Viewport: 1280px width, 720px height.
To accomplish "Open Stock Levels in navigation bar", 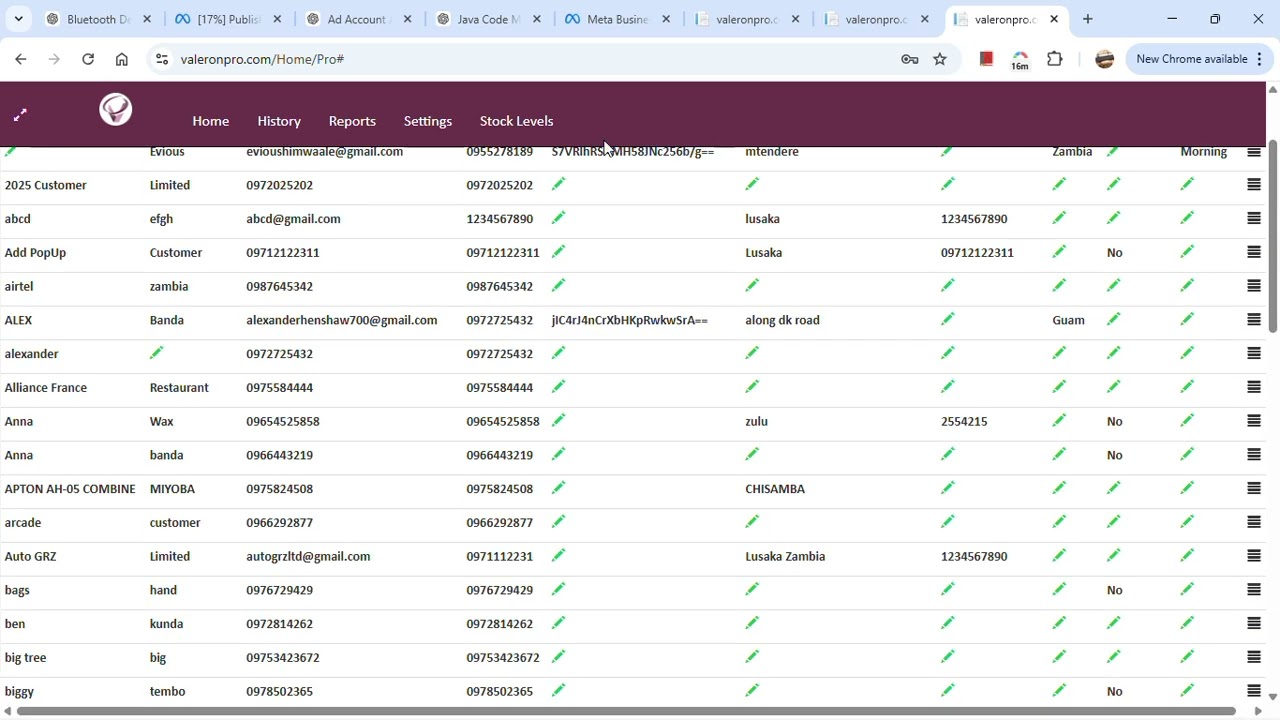I will [516, 121].
